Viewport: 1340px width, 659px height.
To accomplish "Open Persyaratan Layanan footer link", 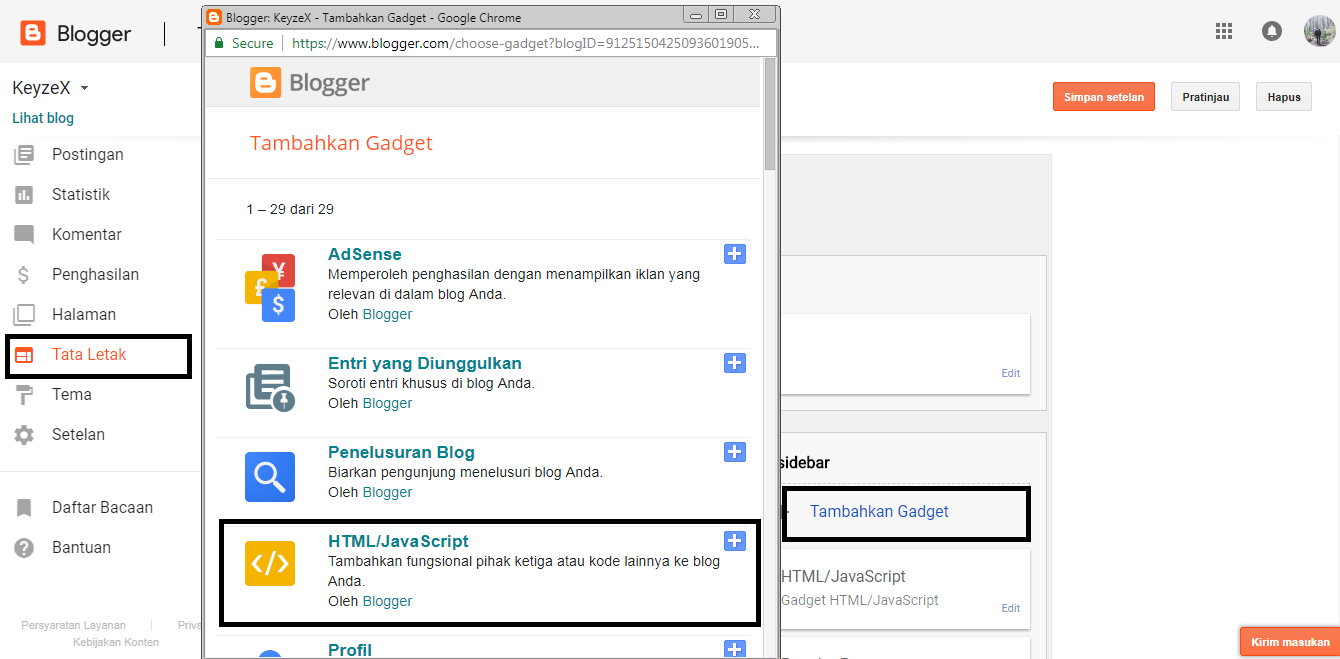I will (x=73, y=625).
